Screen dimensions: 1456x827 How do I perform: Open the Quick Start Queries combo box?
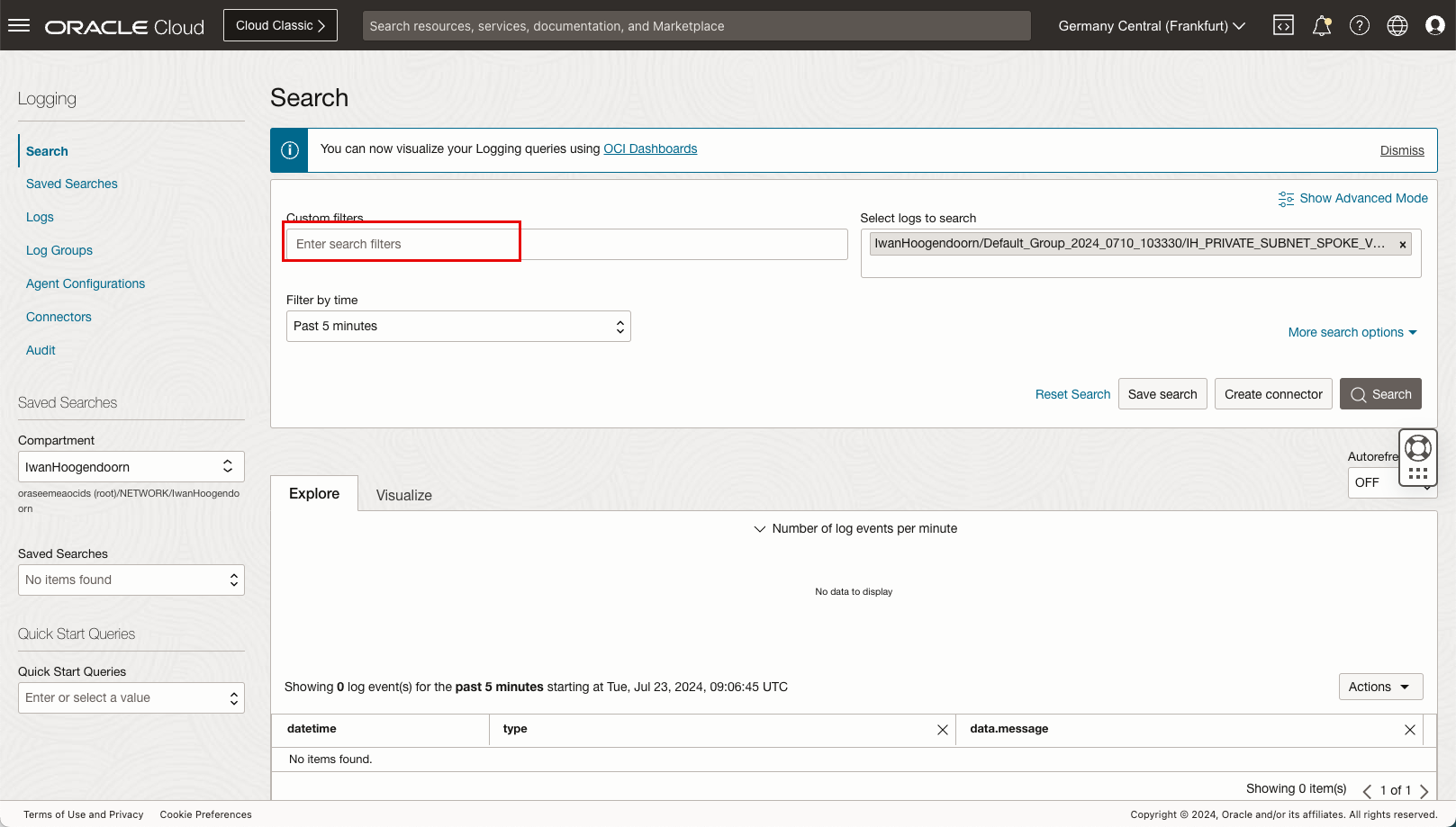(131, 698)
